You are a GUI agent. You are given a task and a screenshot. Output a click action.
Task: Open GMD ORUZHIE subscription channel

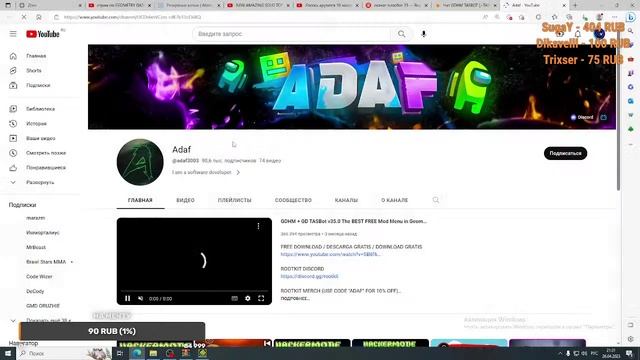(42, 306)
